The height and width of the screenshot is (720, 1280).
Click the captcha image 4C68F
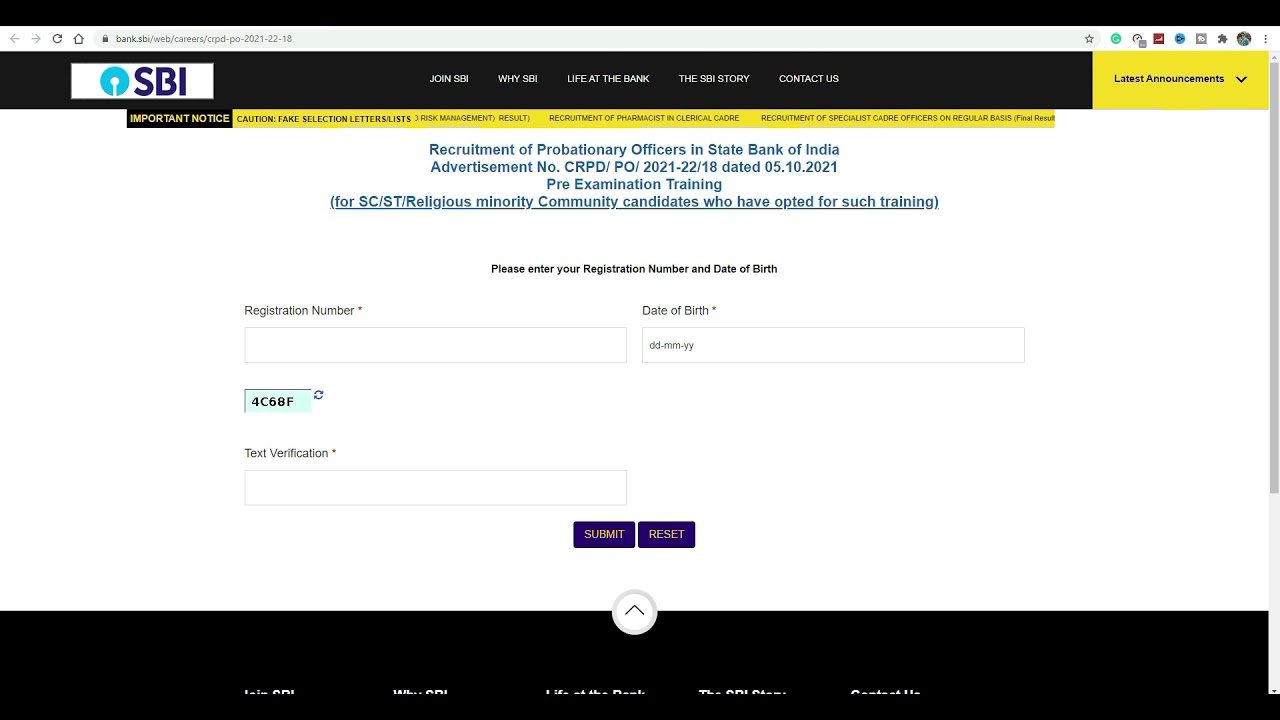point(278,401)
